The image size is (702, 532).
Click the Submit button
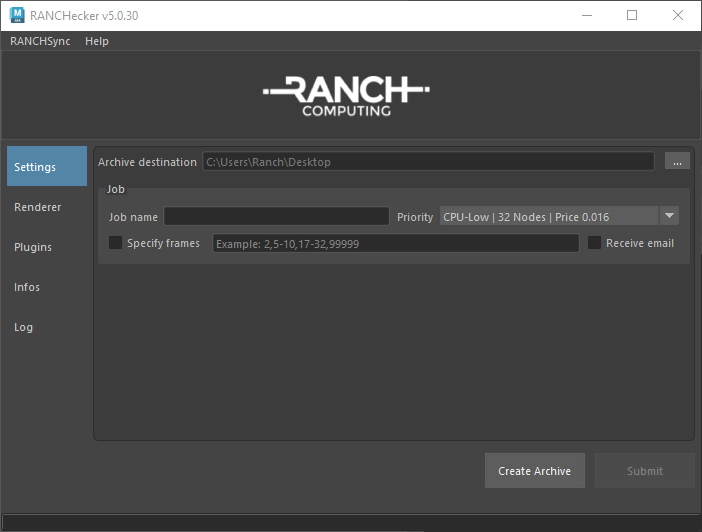click(x=644, y=471)
